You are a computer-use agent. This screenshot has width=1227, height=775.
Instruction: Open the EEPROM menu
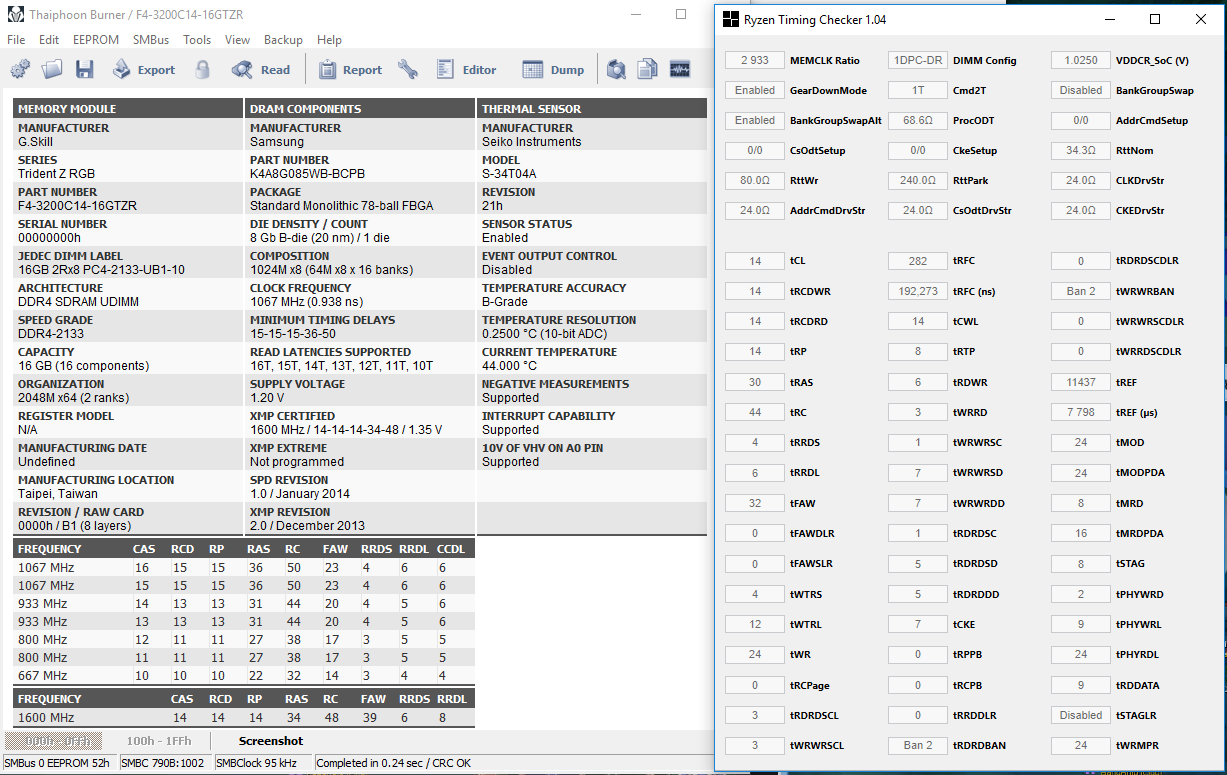tap(96, 40)
